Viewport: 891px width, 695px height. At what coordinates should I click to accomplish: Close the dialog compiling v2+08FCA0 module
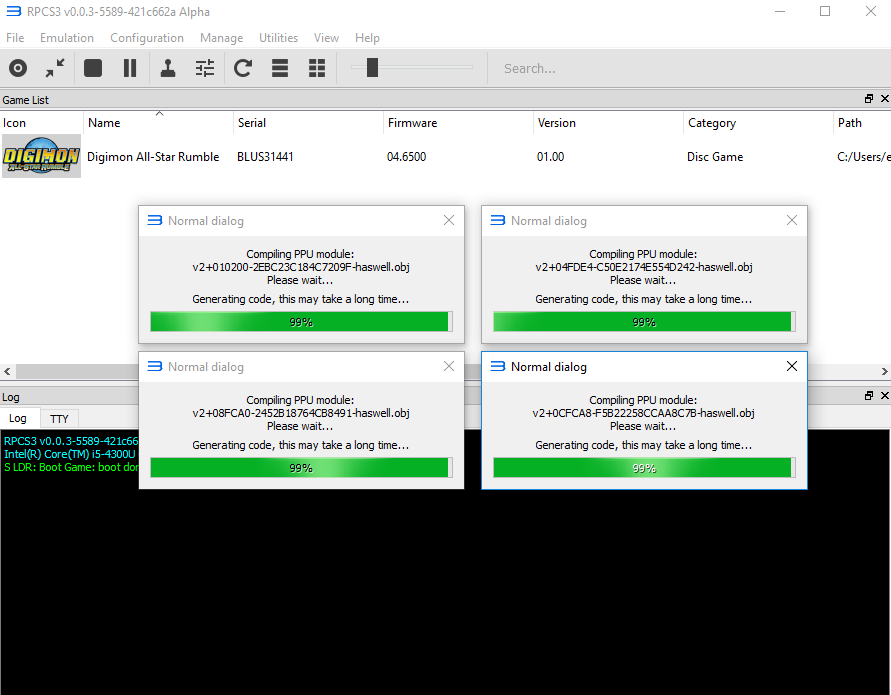click(x=449, y=367)
